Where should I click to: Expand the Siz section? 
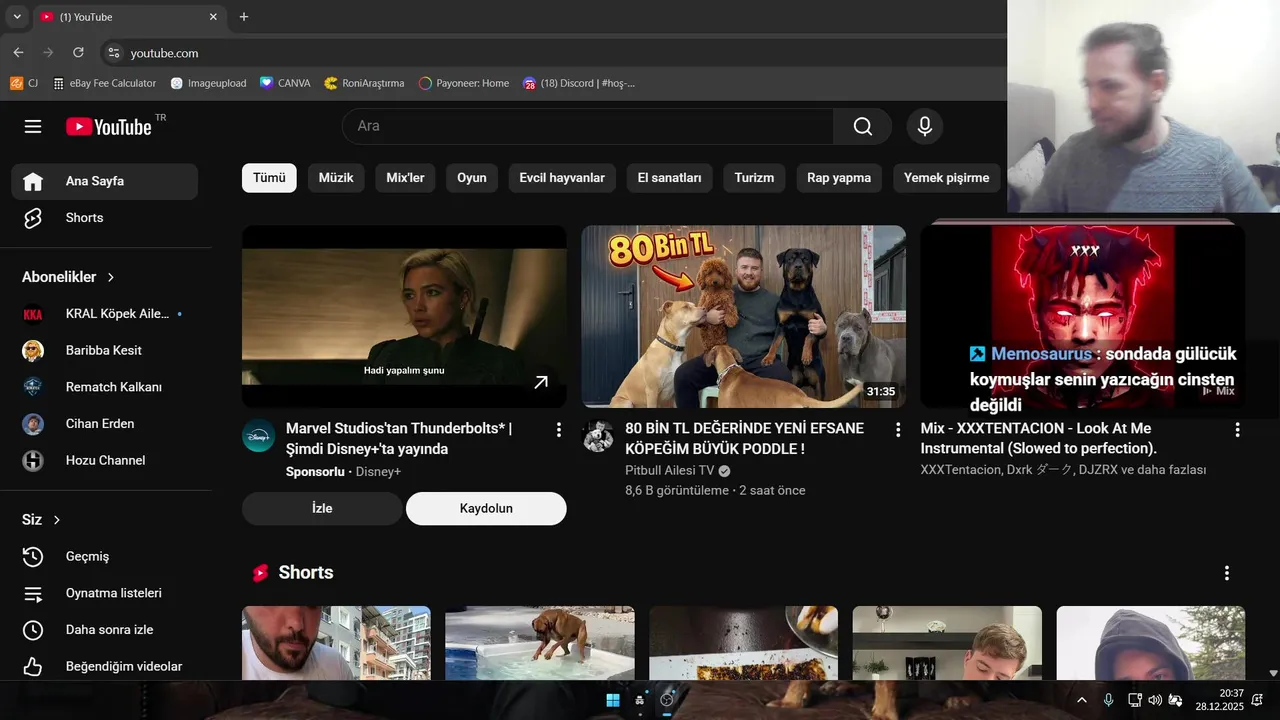click(42, 520)
